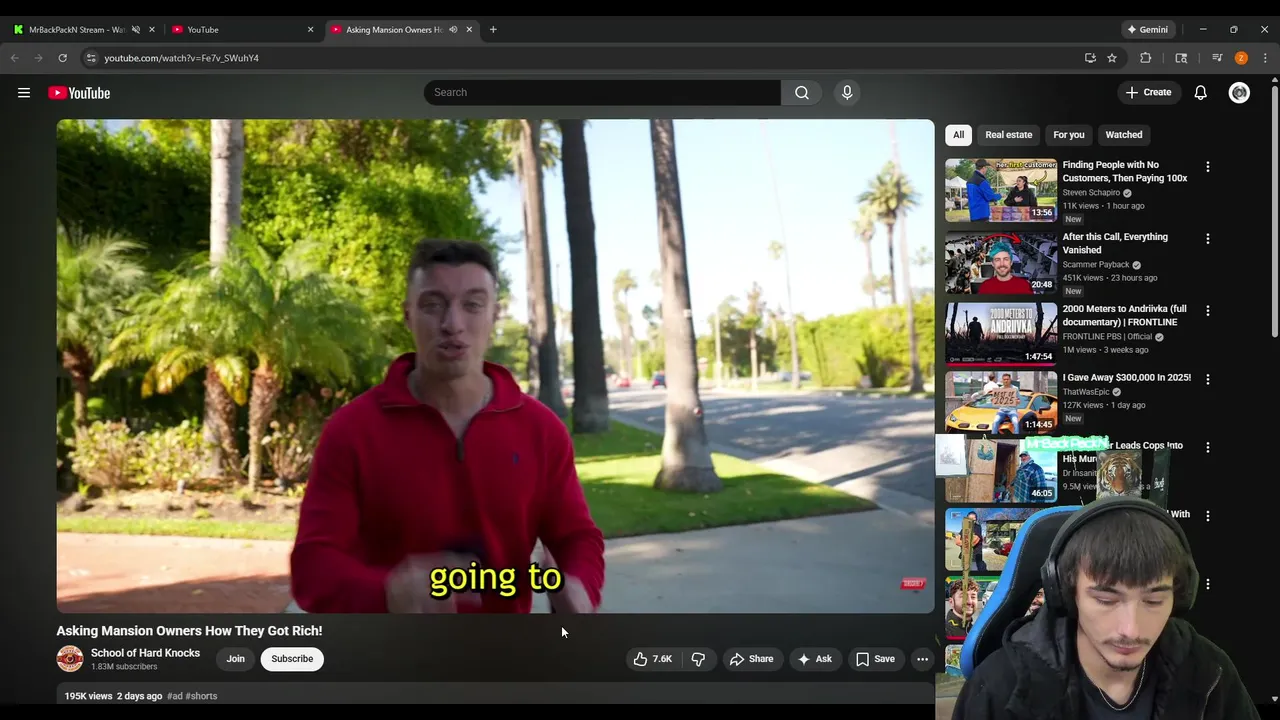The image size is (1280, 720).
Task: Open School of Hard Knocks channel avatar
Action: (x=70, y=659)
